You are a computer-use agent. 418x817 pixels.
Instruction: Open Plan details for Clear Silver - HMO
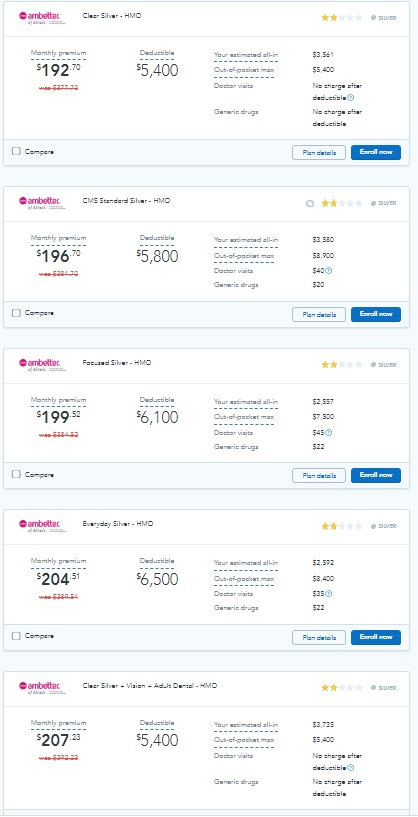click(318, 153)
